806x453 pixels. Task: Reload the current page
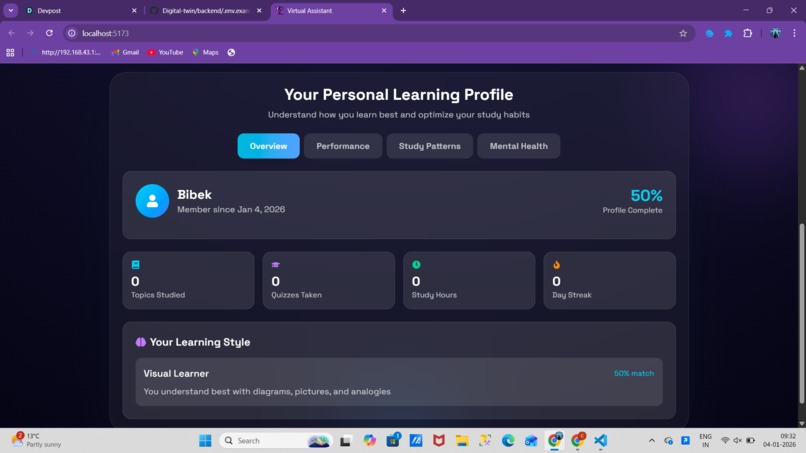tap(49, 33)
